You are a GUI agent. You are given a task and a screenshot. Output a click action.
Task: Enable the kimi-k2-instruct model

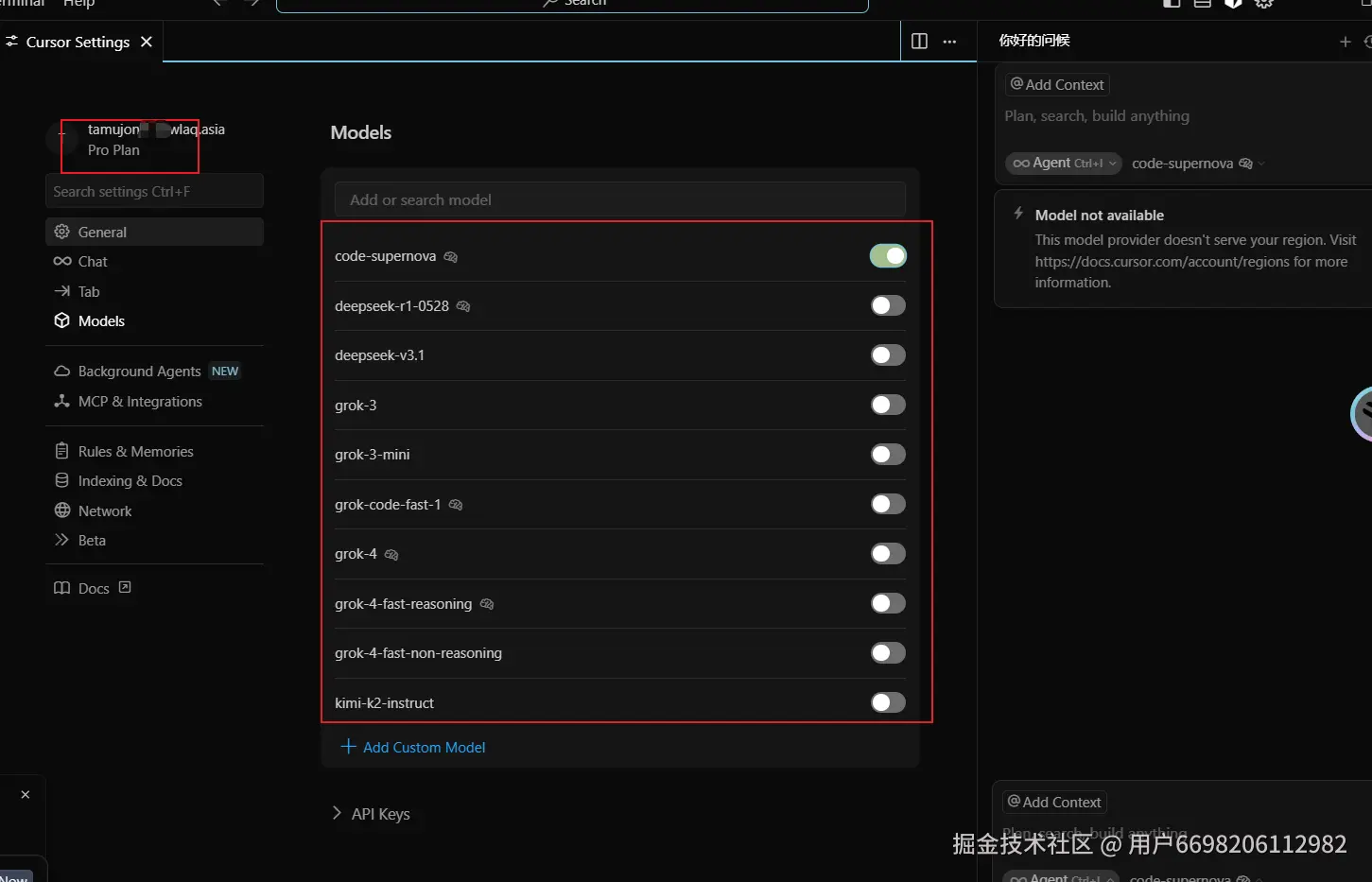888,702
